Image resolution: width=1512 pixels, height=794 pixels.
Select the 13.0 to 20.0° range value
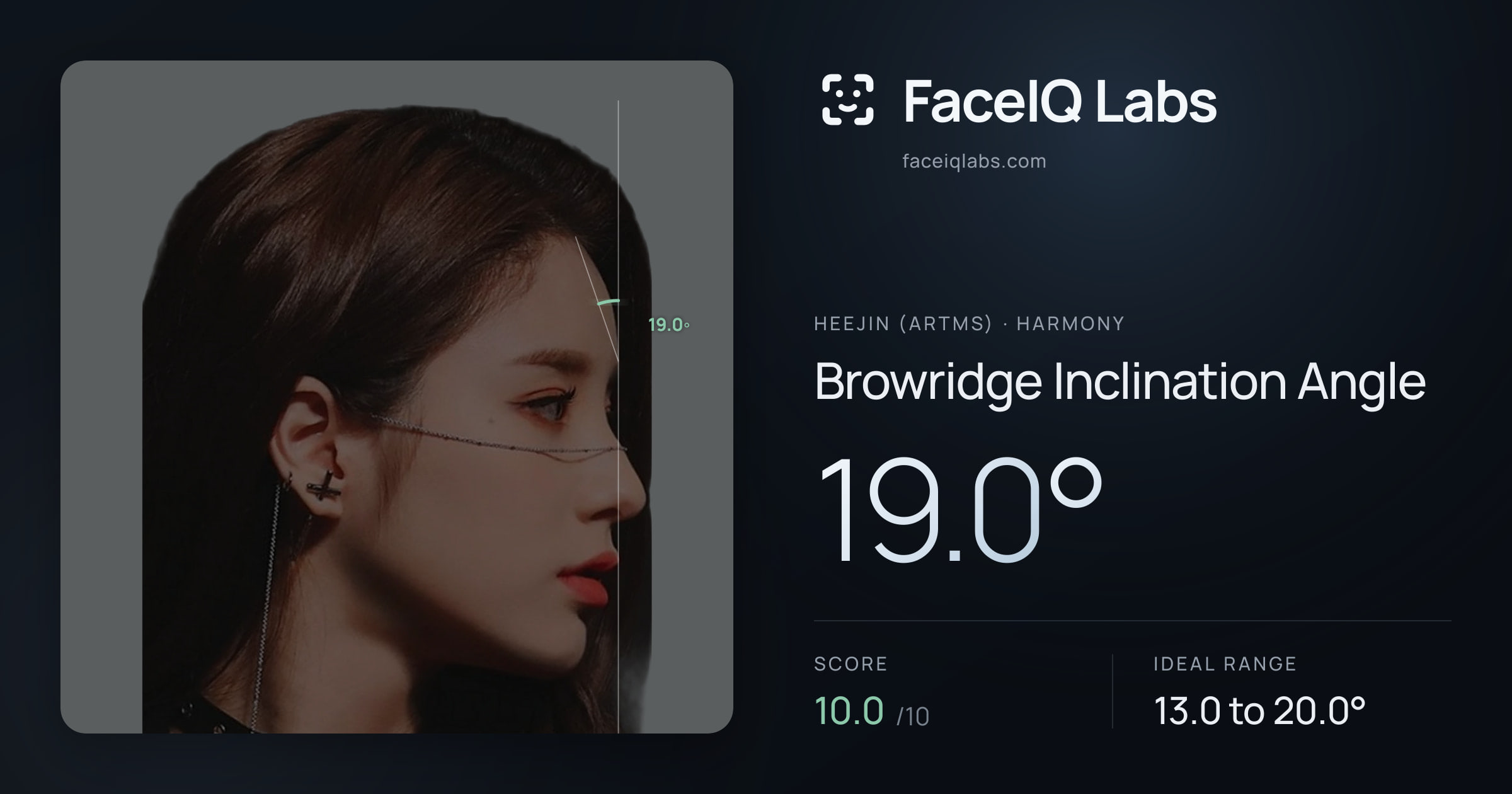coord(1259,710)
